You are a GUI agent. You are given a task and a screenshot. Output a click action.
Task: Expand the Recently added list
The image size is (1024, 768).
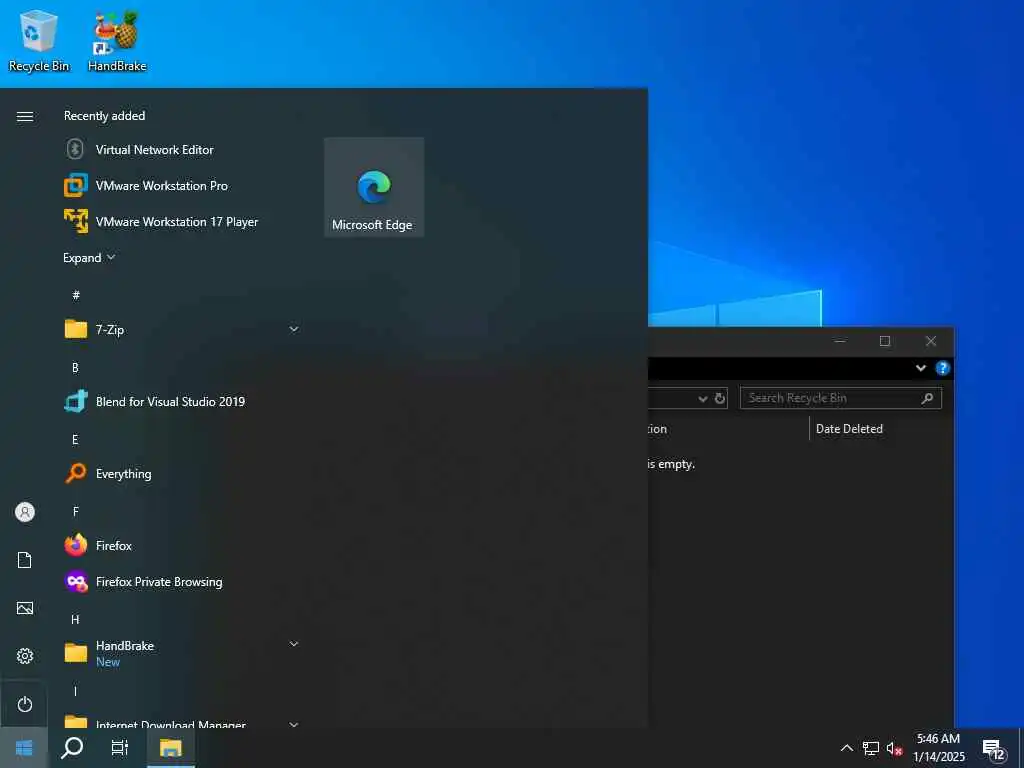(89, 258)
